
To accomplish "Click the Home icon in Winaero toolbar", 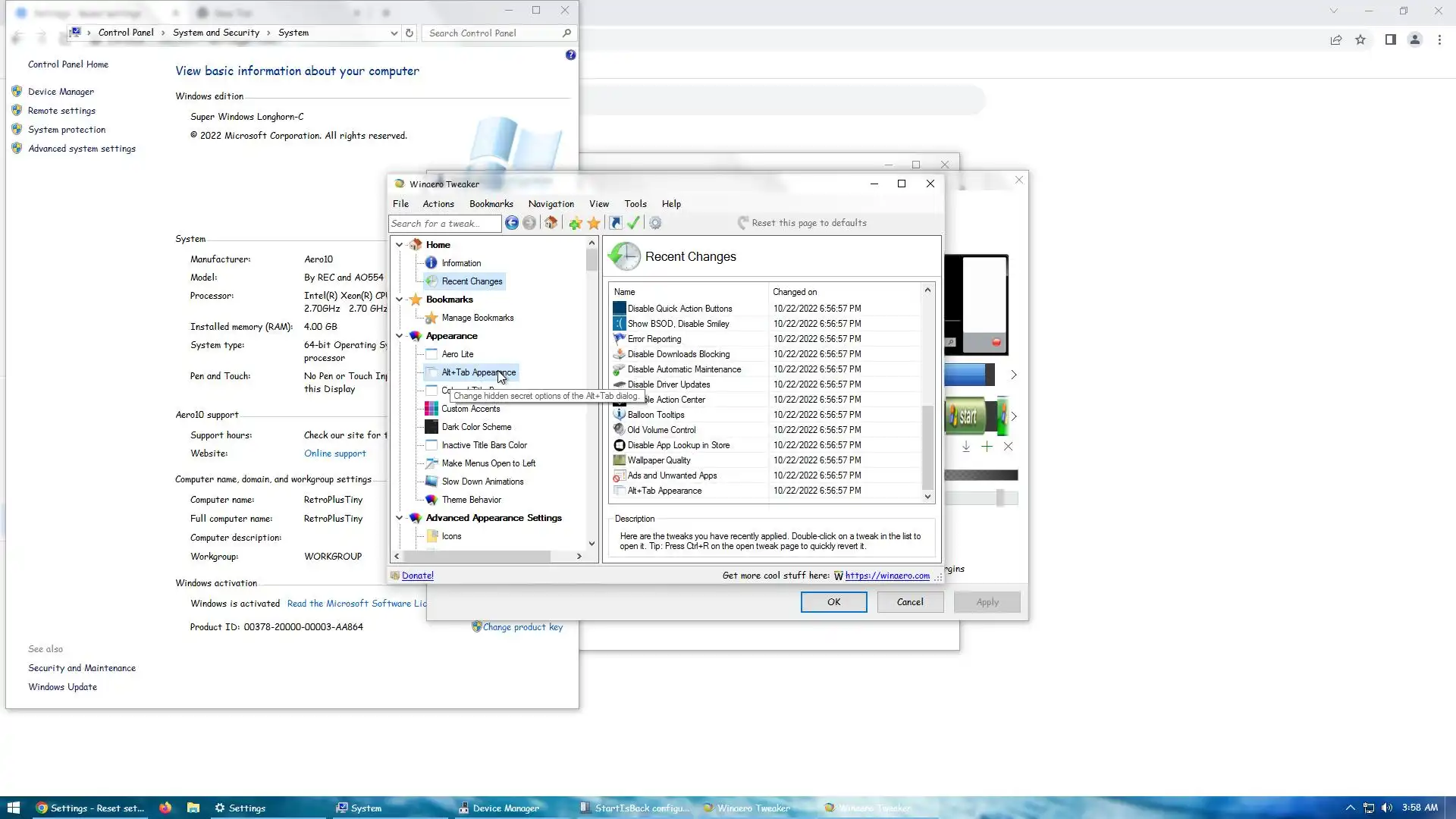I will point(551,223).
